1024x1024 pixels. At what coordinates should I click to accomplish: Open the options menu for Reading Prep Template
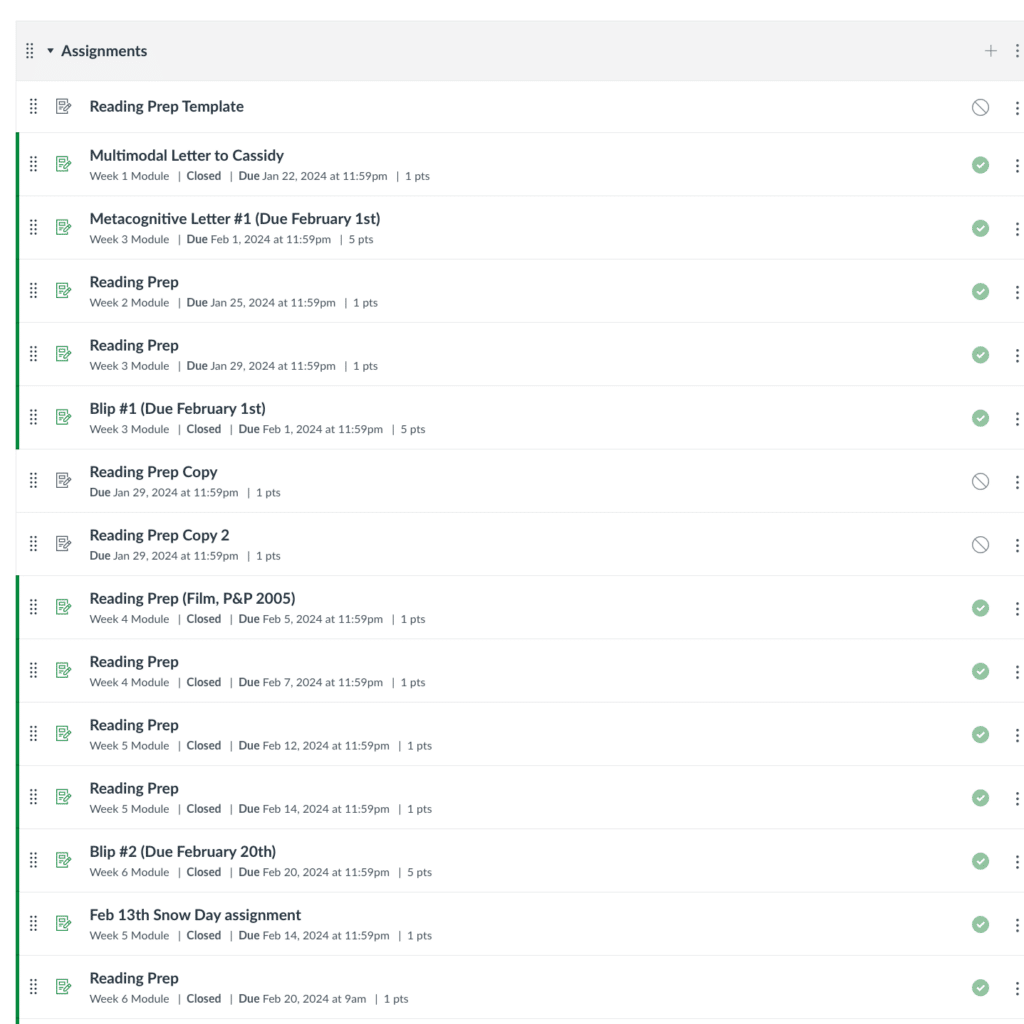pos(1017,106)
